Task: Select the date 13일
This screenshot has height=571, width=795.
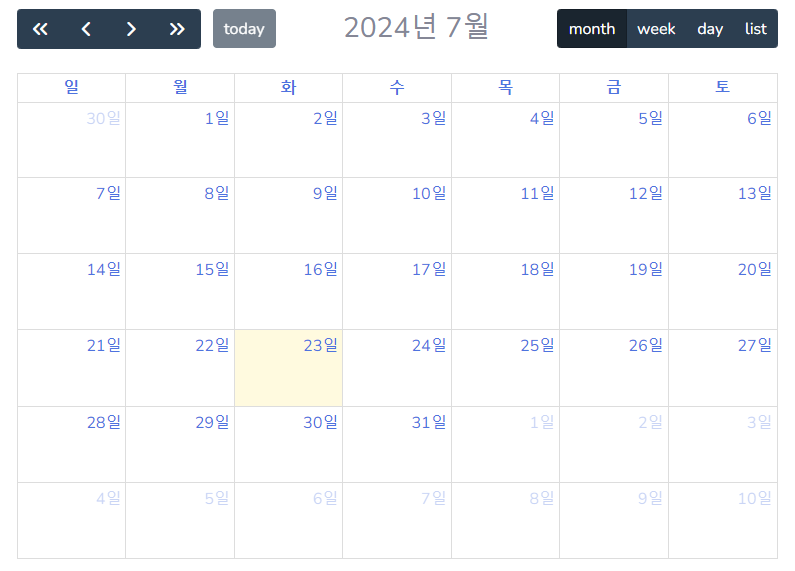Action: tap(755, 193)
